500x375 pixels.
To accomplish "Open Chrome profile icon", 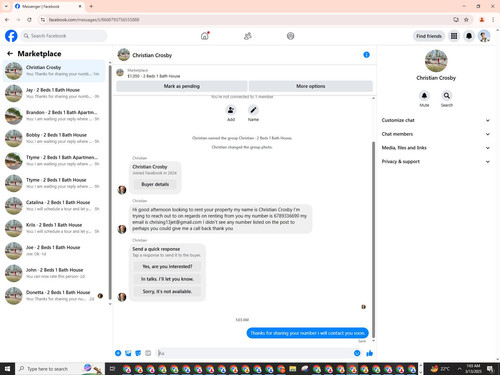I will point(482,20).
